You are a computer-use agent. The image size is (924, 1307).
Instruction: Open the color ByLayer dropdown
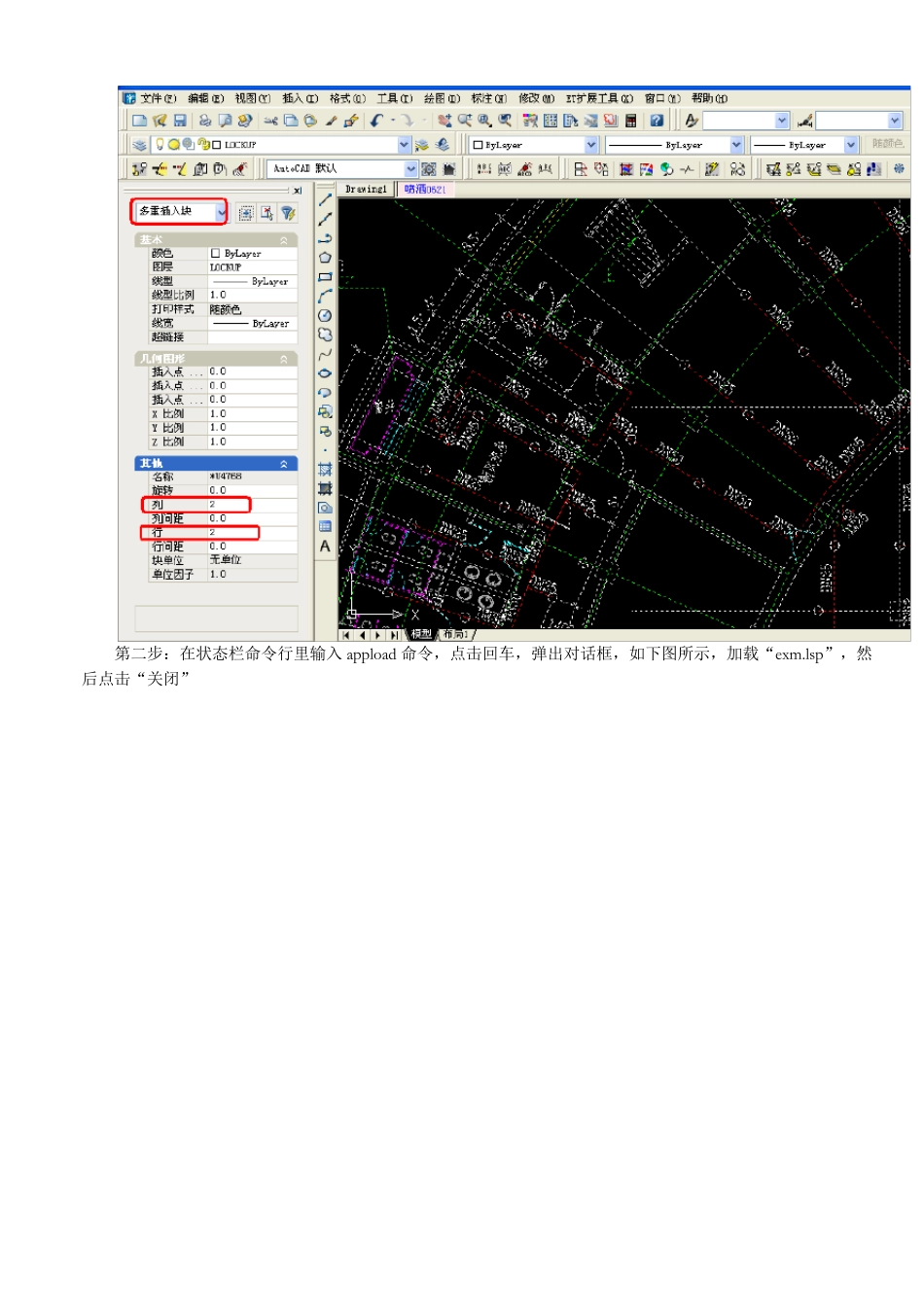click(x=591, y=145)
